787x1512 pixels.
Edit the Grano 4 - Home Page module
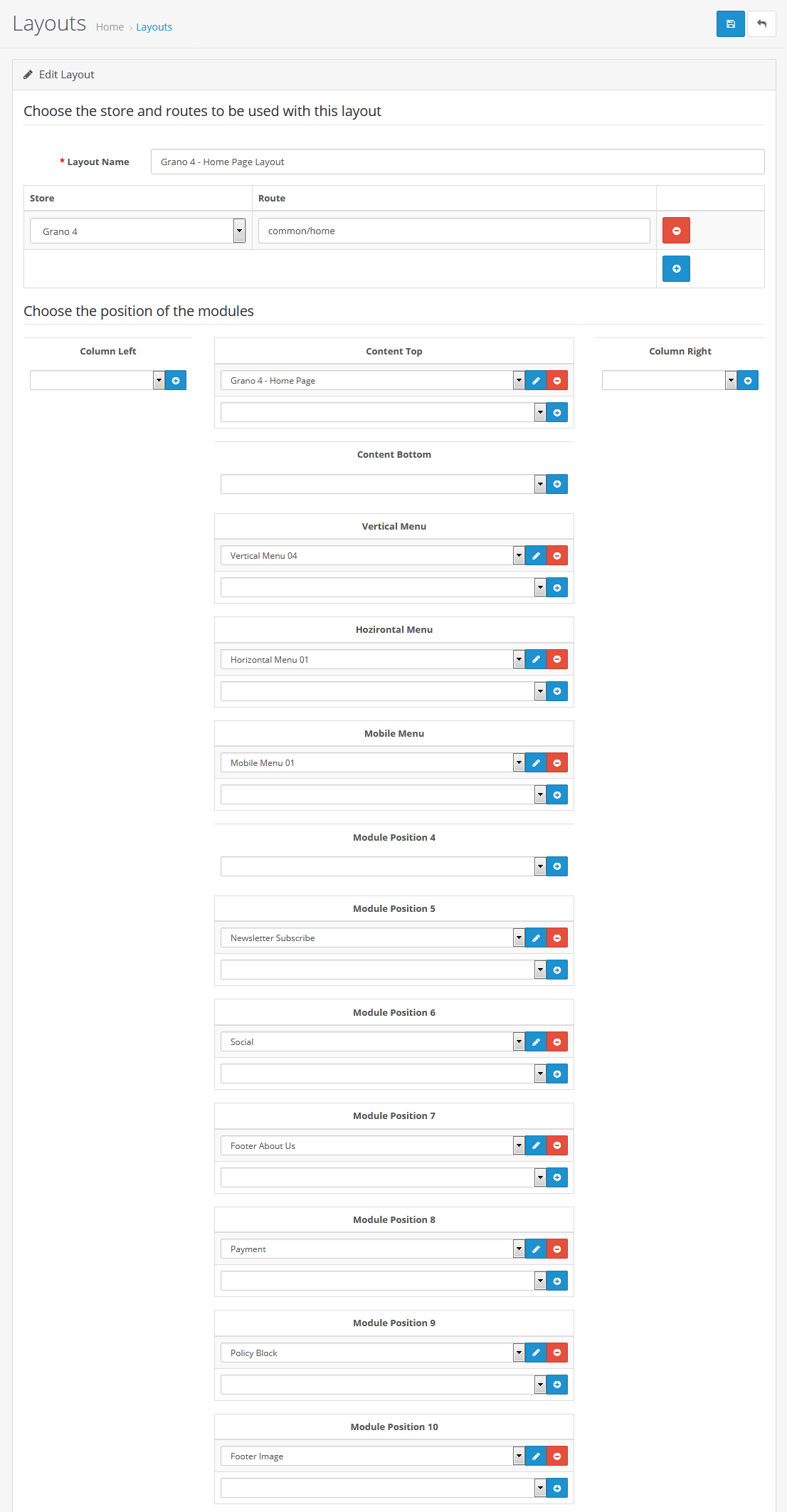point(536,381)
